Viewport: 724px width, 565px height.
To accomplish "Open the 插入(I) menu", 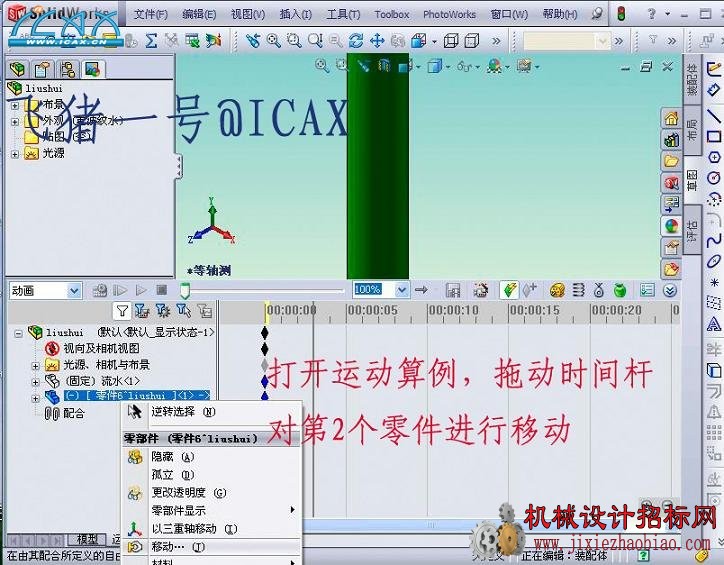I will (296, 14).
